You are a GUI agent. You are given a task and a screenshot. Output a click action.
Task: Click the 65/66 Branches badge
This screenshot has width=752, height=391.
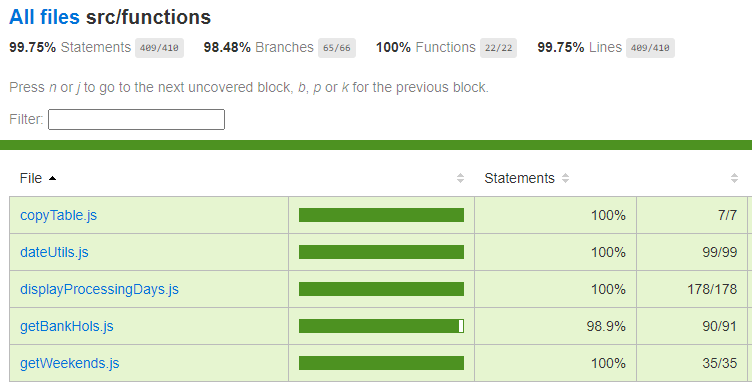(x=337, y=48)
